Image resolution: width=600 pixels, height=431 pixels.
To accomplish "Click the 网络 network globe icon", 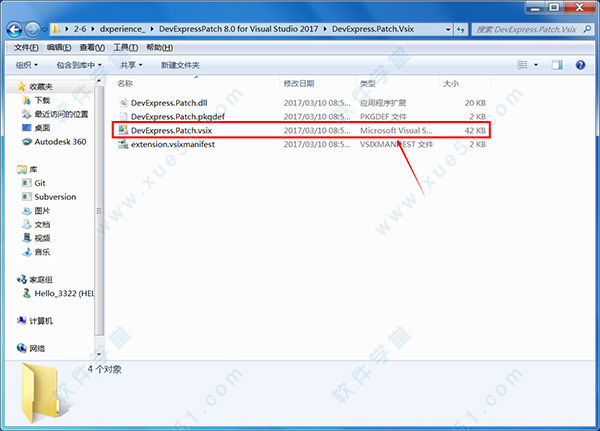I will [x=21, y=348].
